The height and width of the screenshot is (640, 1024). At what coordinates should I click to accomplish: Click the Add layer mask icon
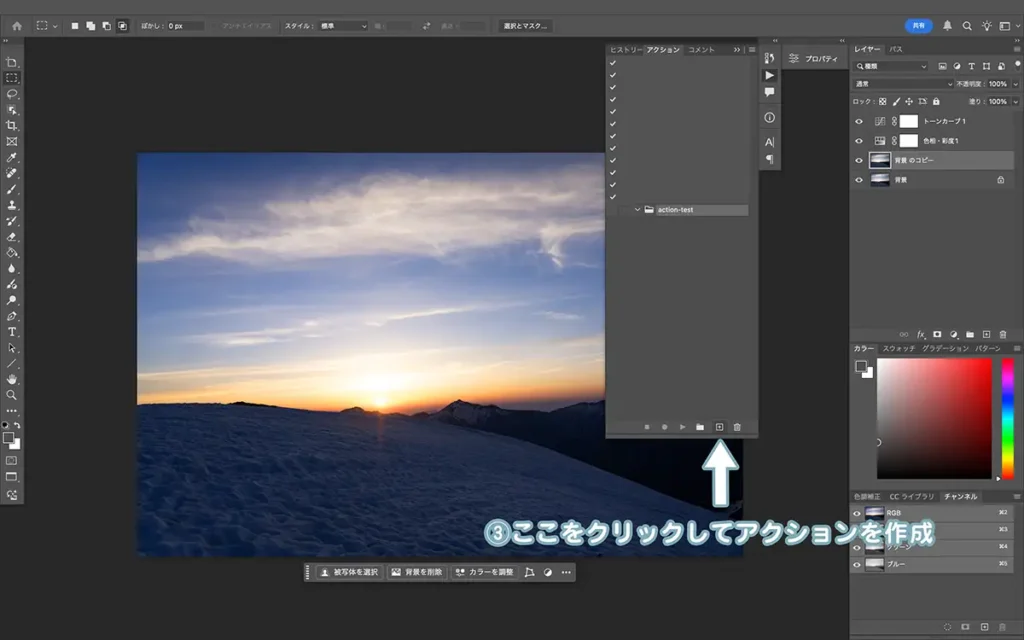pyautogui.click(x=937, y=333)
